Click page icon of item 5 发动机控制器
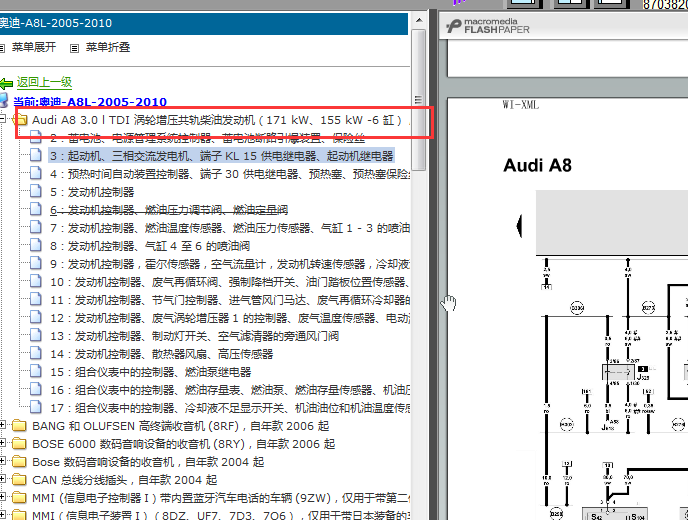This screenshot has width=688, height=520. coord(36,191)
